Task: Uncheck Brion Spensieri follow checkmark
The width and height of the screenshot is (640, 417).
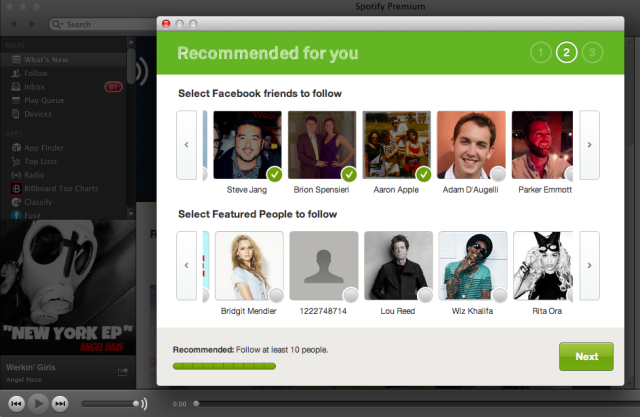Action: click(349, 175)
